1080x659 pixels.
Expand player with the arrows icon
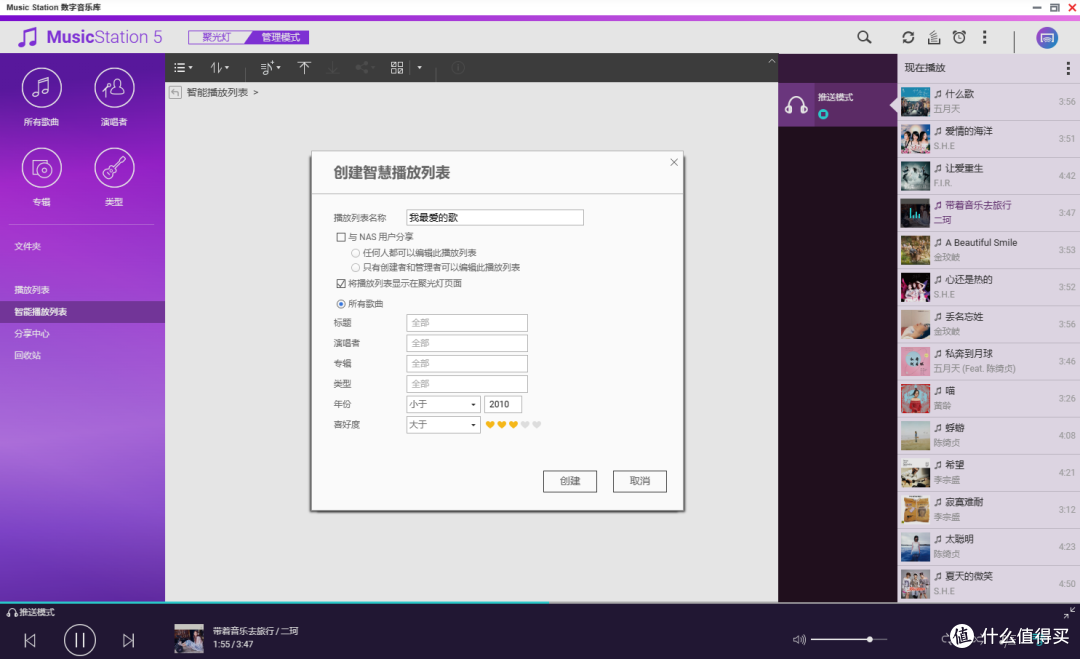click(x=1068, y=612)
